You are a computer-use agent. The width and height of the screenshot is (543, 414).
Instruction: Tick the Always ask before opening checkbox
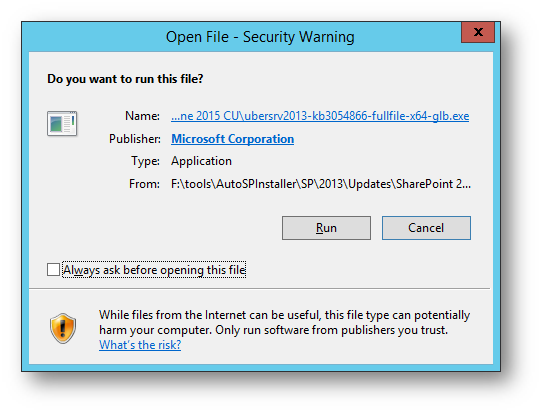tap(53, 270)
